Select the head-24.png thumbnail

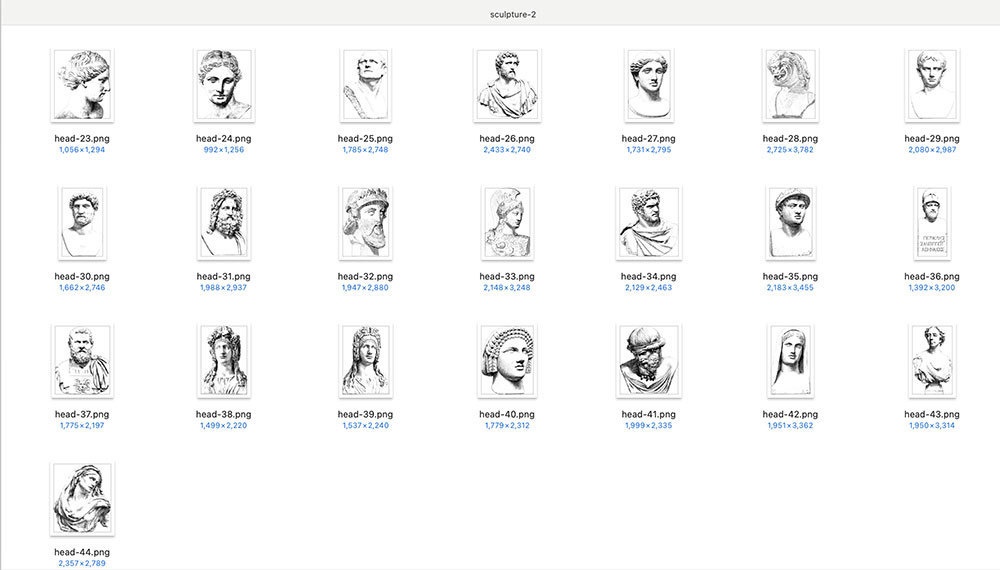[x=224, y=85]
